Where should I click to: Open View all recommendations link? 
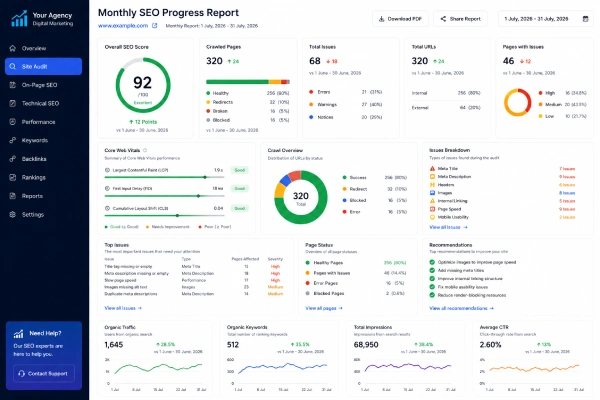(461, 308)
